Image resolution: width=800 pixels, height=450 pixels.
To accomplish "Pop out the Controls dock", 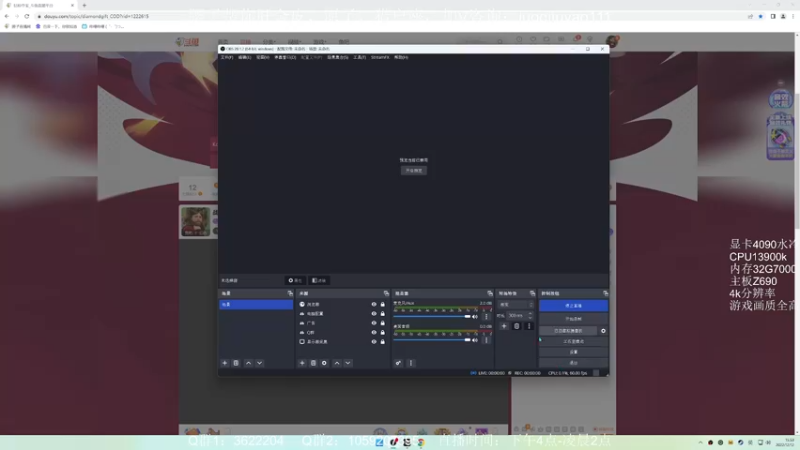I will pos(605,293).
